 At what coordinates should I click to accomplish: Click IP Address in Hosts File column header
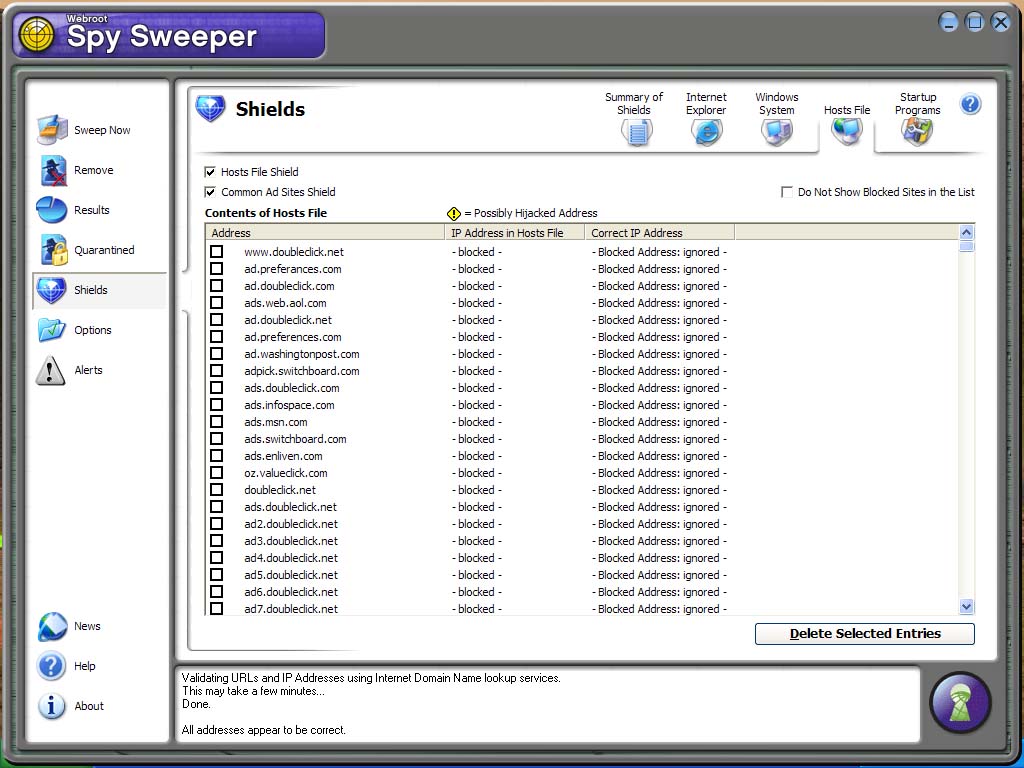(515, 232)
